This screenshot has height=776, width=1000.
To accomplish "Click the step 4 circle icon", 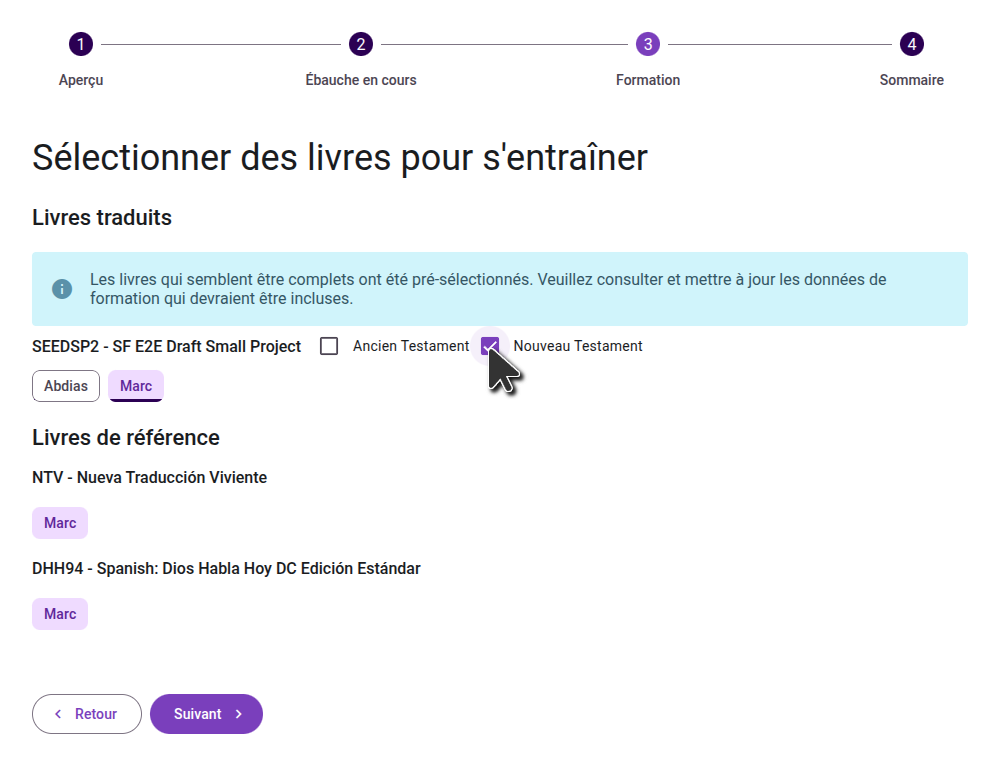I will click(911, 44).
